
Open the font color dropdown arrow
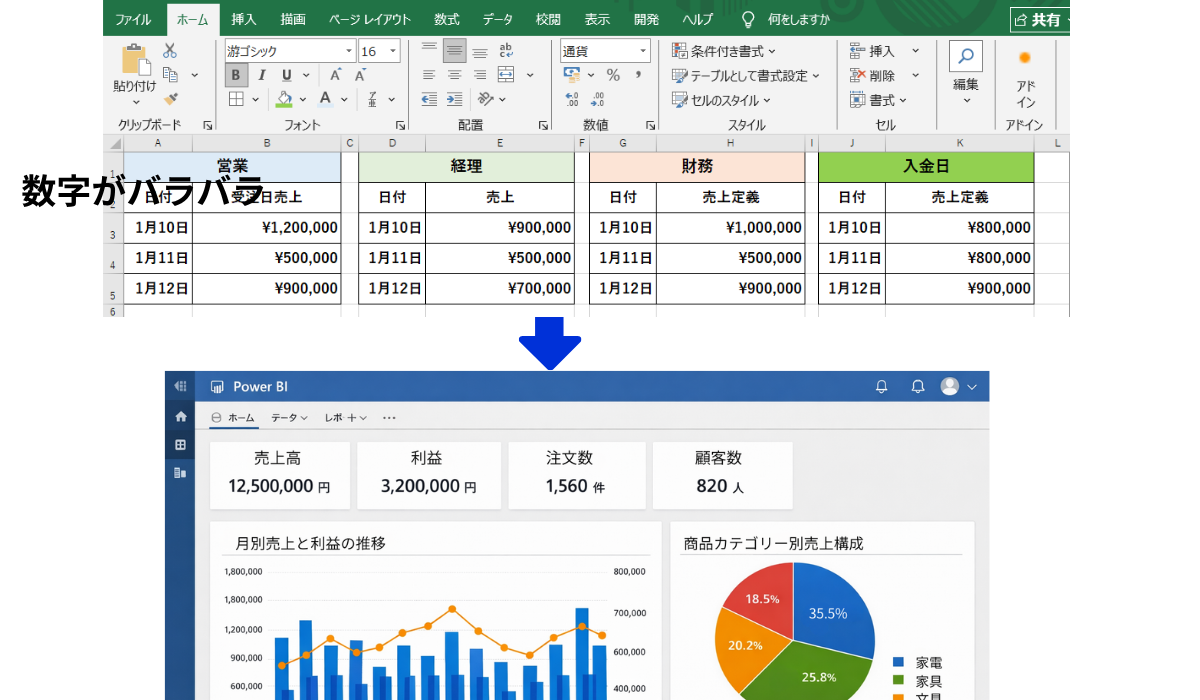point(344,99)
